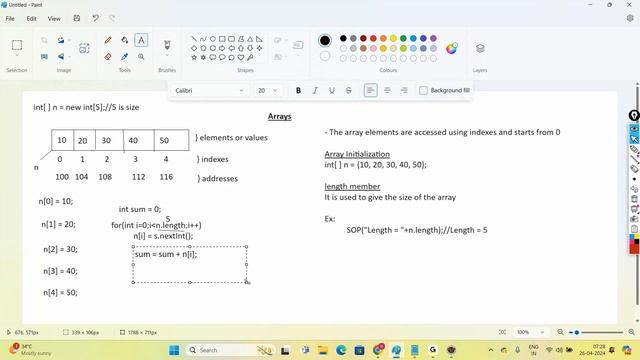This screenshot has width=640, height=360.
Task: Set text alignment to centre
Action: [387, 90]
